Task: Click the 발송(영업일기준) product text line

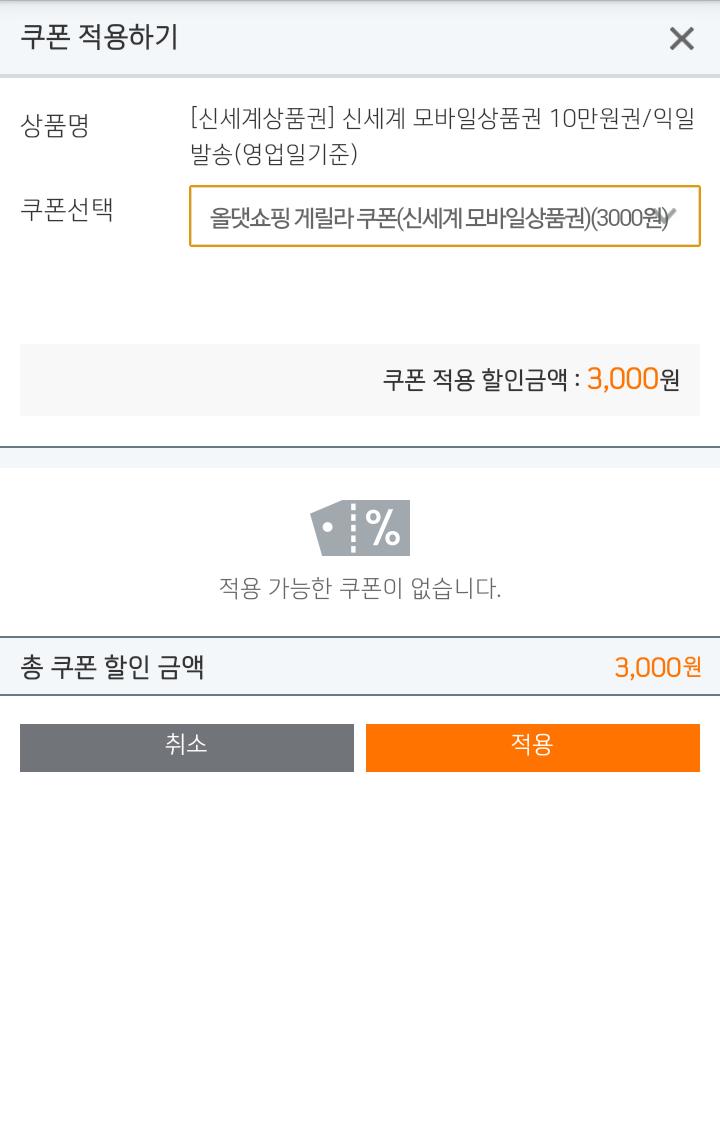Action: point(274,155)
